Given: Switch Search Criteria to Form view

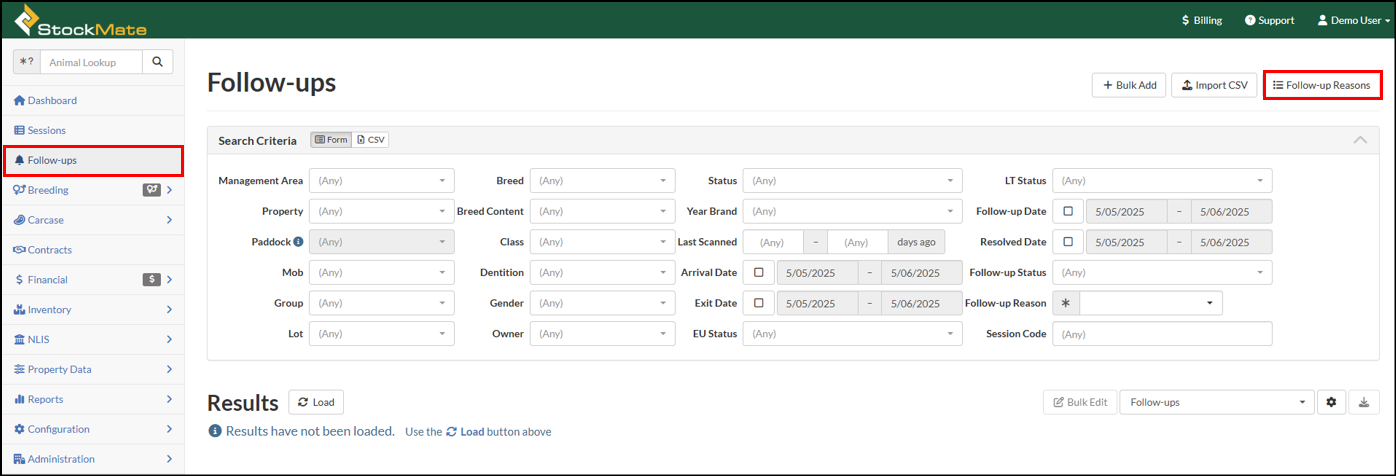Looking at the screenshot, I should [330, 140].
